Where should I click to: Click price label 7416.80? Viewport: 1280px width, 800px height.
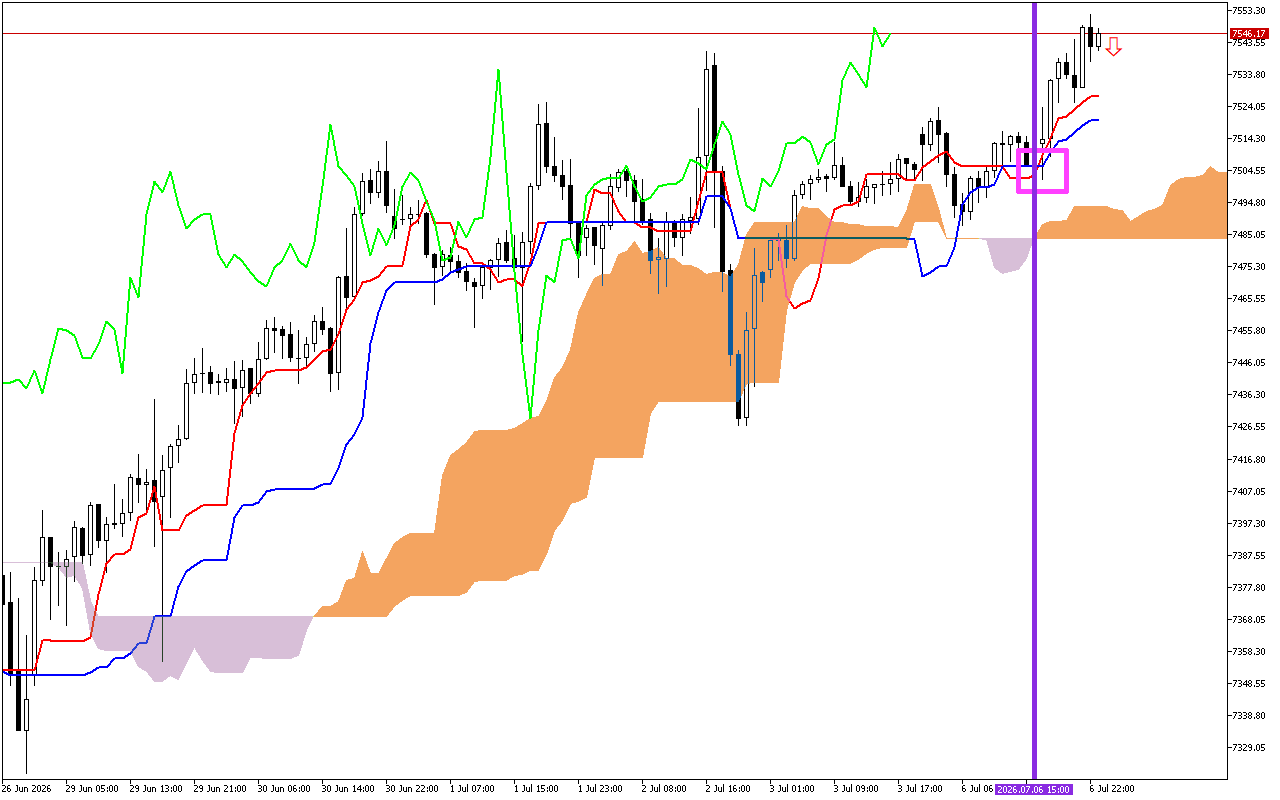pos(1250,459)
